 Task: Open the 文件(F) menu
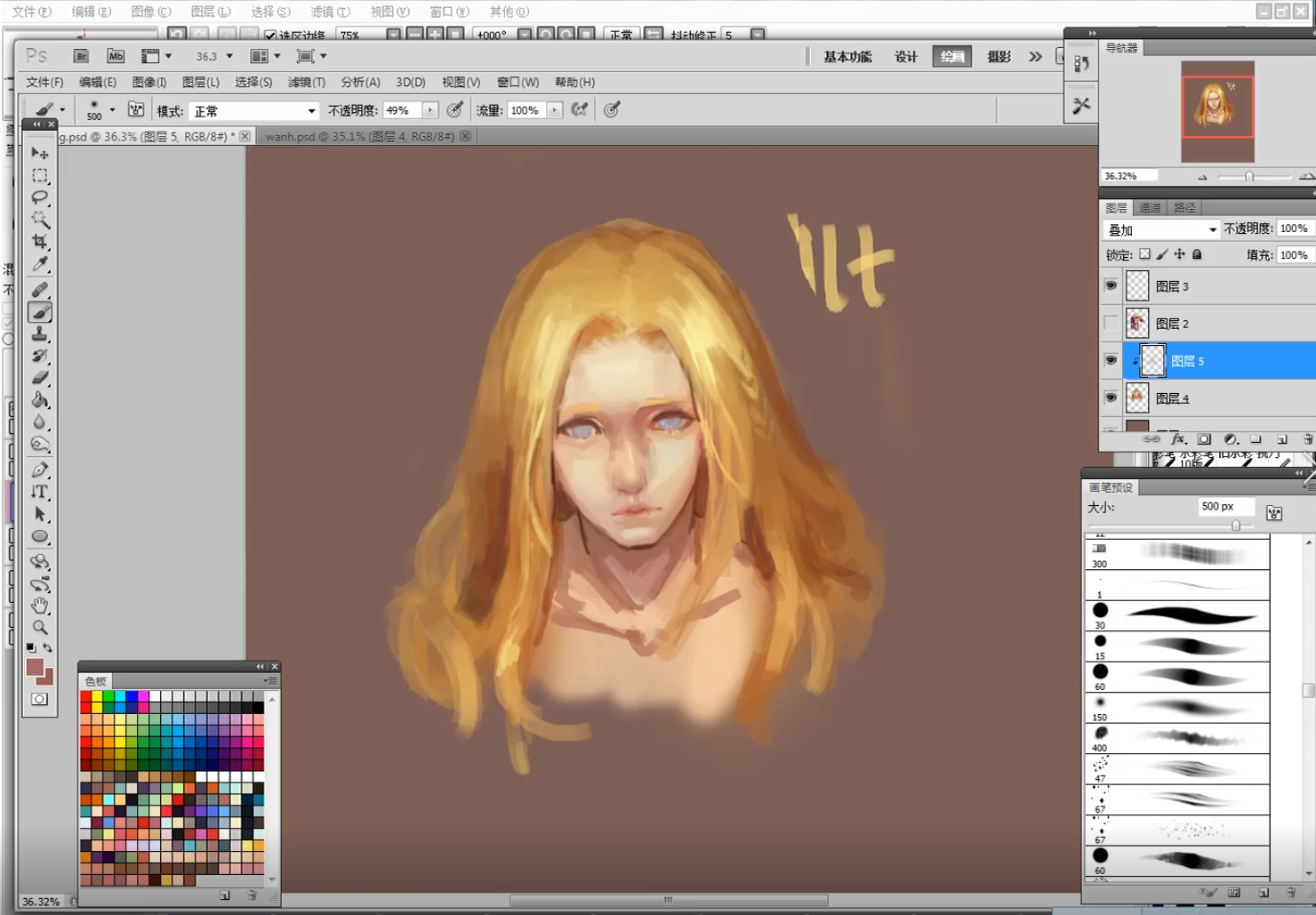click(44, 82)
